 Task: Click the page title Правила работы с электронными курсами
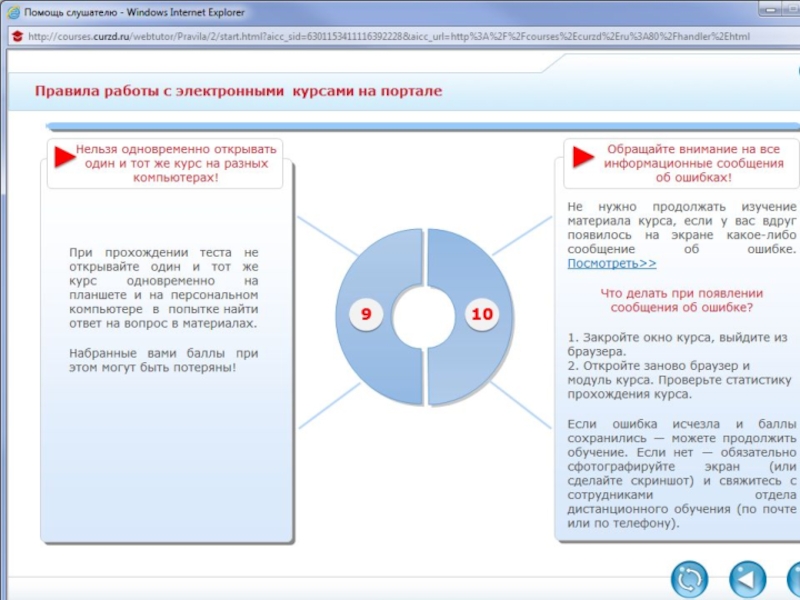click(x=238, y=91)
